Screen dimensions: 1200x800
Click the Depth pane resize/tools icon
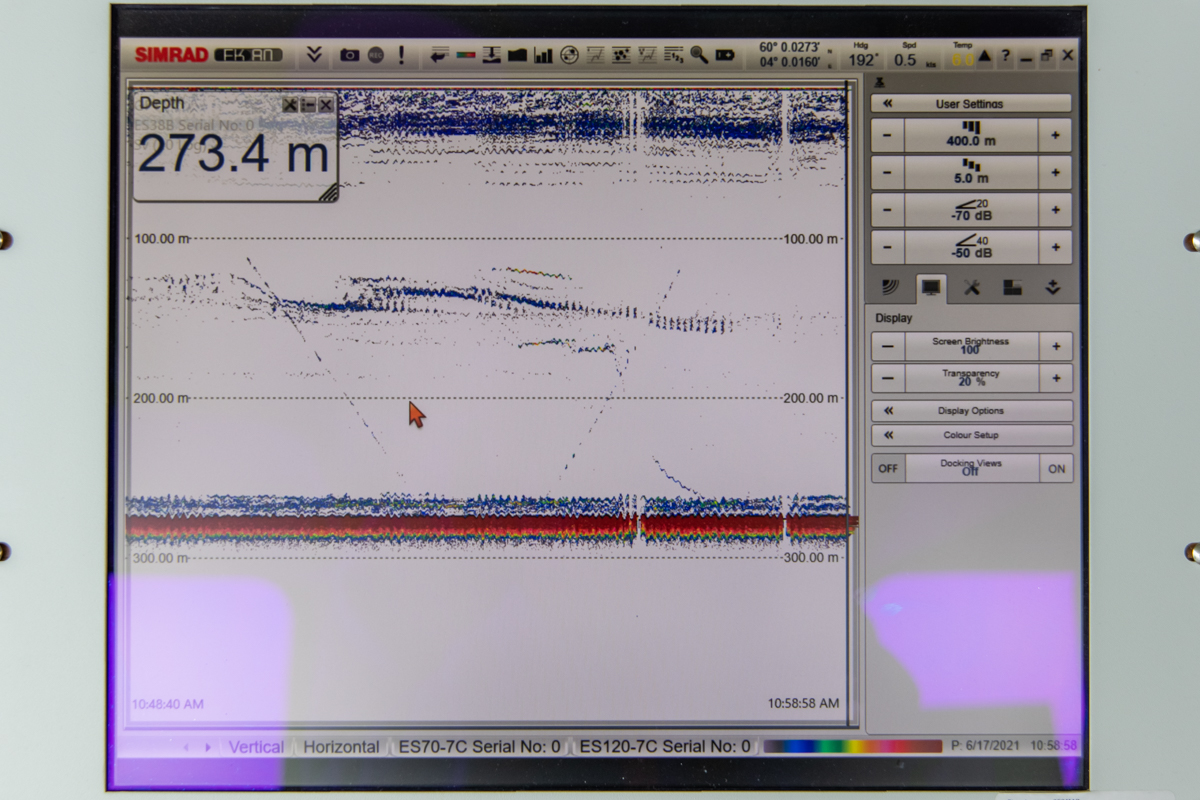coord(290,105)
